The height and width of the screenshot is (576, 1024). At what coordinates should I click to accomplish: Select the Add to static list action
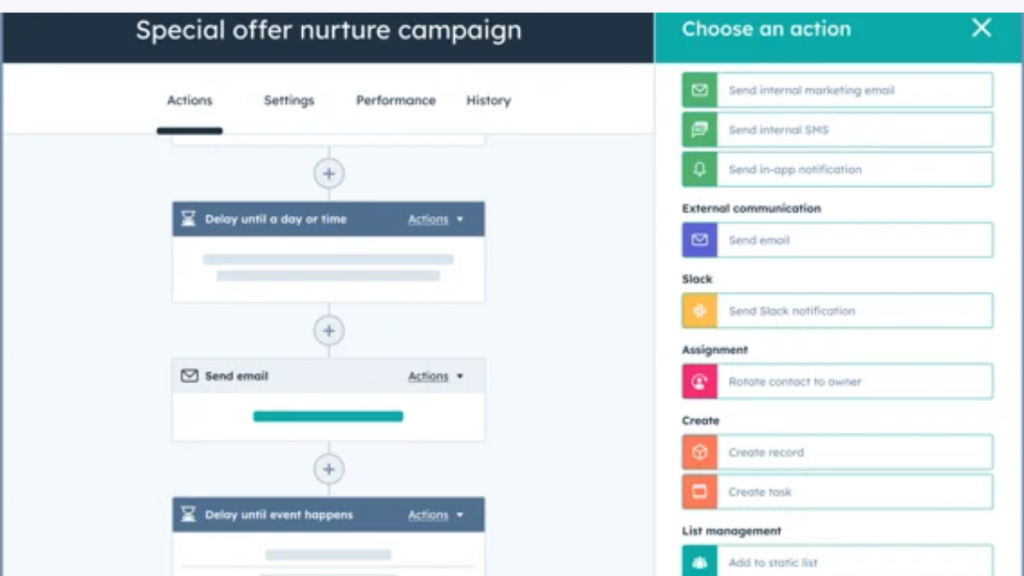(x=836, y=562)
